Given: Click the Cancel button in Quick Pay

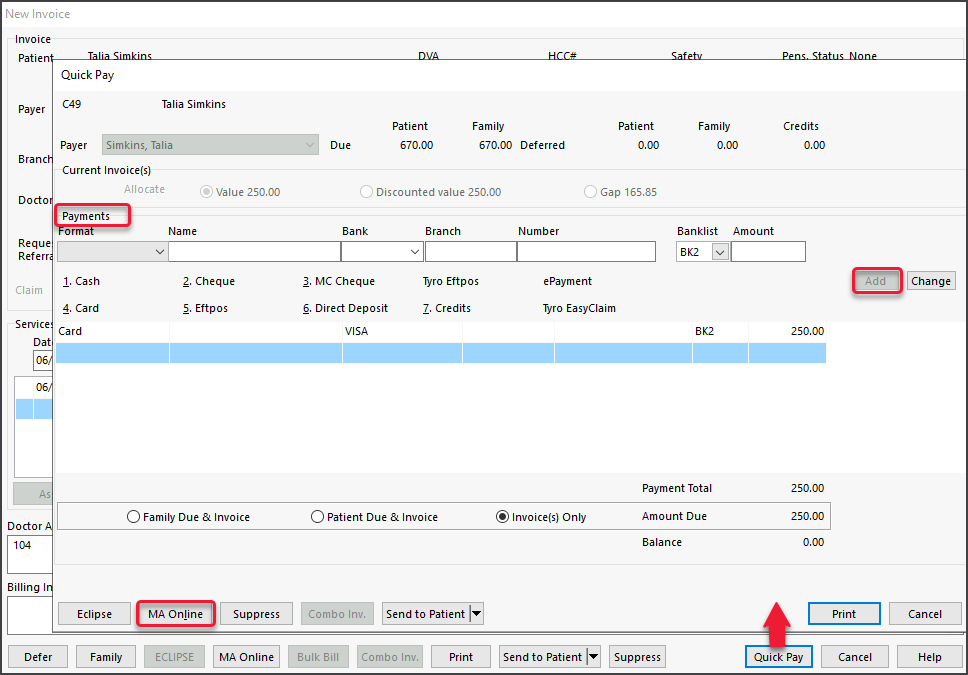Looking at the screenshot, I should pyautogui.click(x=925, y=614).
